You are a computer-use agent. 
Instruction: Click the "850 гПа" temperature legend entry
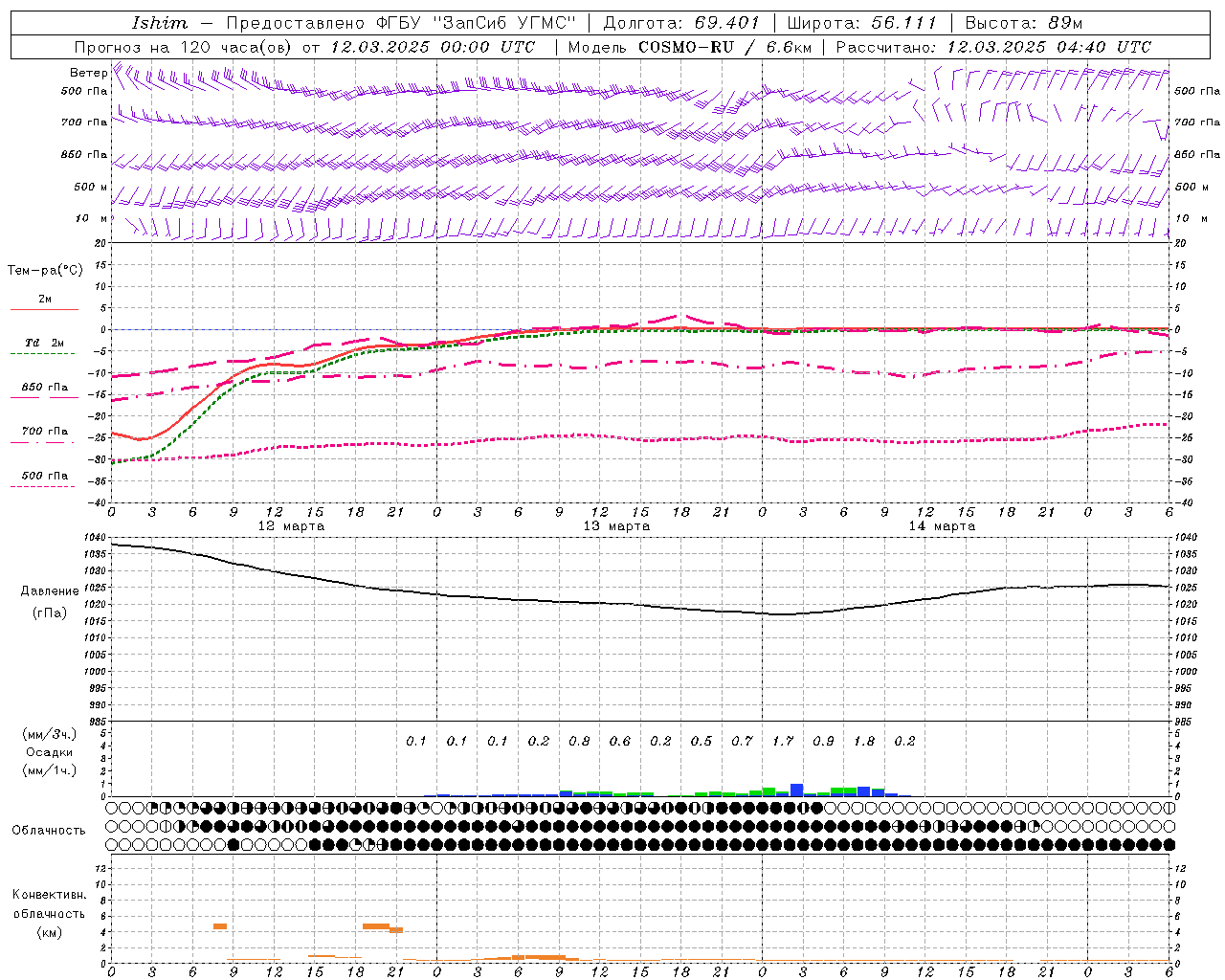click(44, 388)
